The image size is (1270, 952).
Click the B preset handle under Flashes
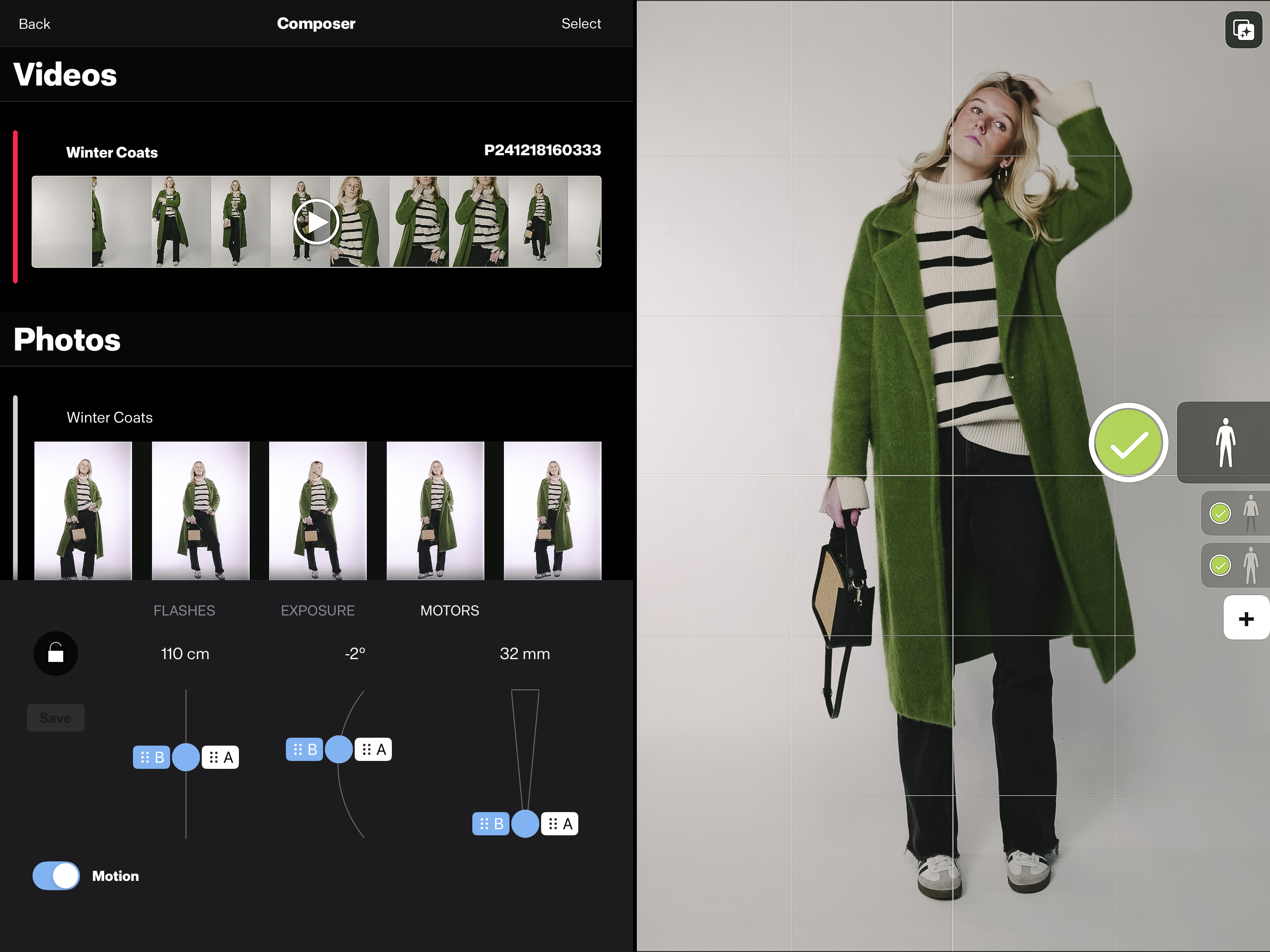pos(152,757)
